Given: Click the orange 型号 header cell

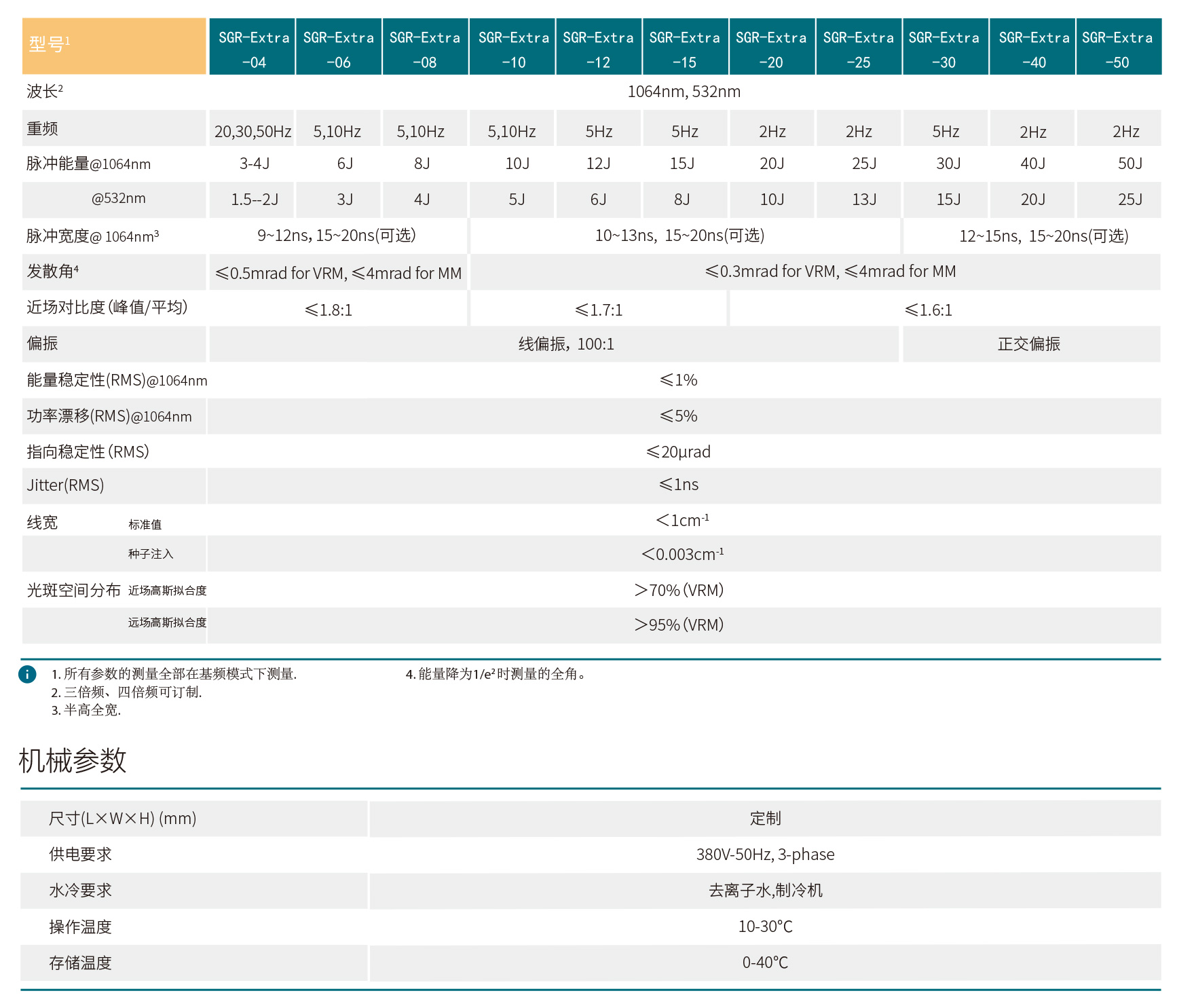Looking at the screenshot, I should tap(114, 45).
